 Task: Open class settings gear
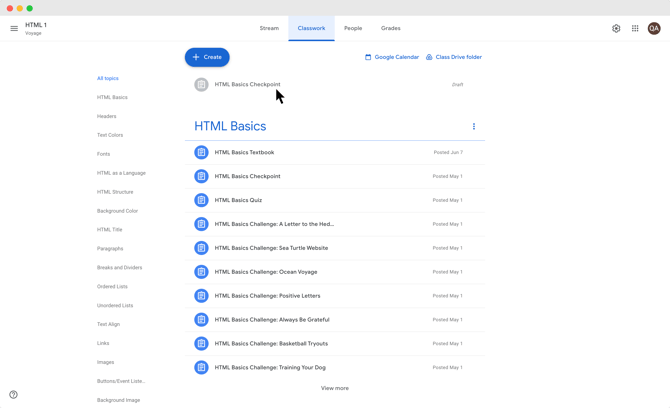616,29
